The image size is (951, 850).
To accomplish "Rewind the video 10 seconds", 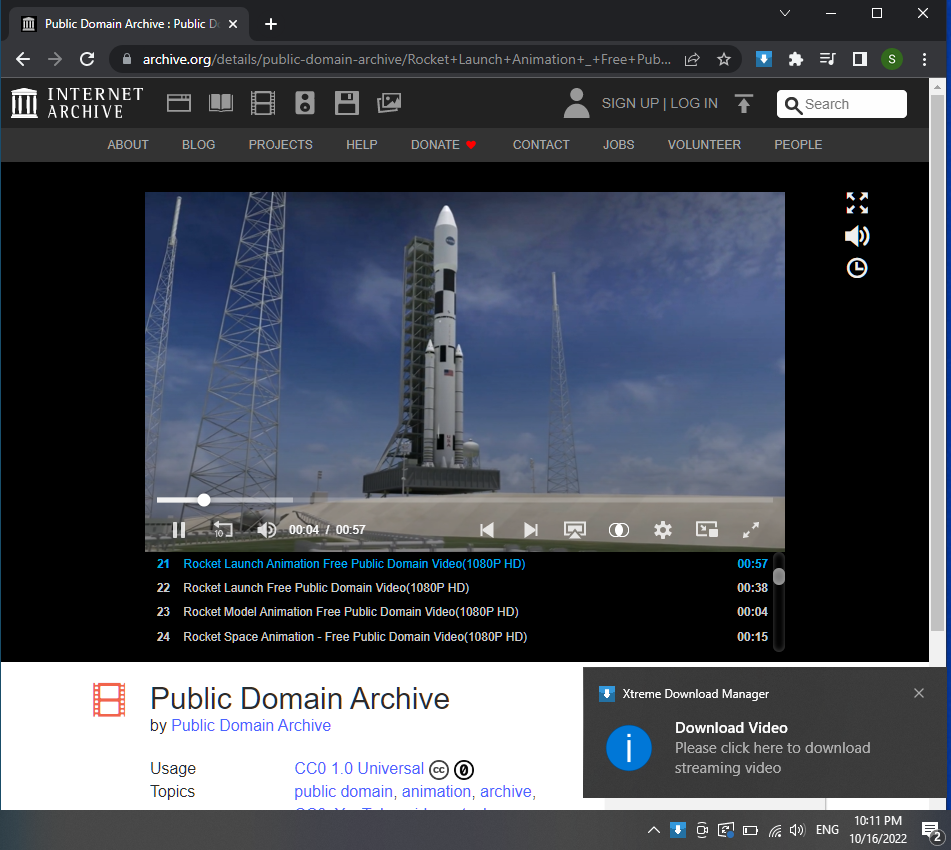I will (222, 530).
